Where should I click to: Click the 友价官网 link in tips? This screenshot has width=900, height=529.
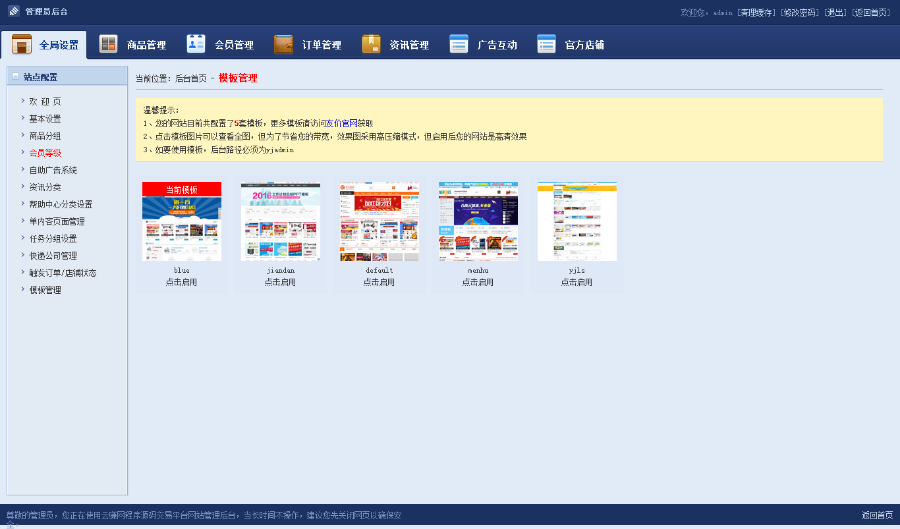coord(342,123)
